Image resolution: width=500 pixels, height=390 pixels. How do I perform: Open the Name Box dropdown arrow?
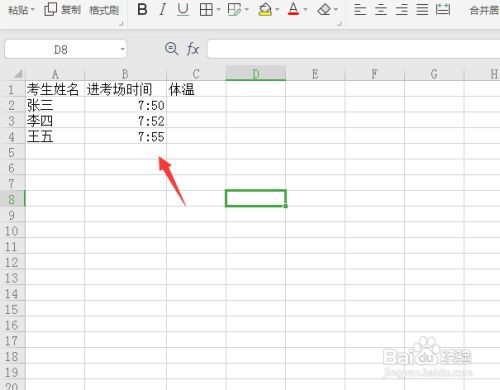tap(122, 49)
